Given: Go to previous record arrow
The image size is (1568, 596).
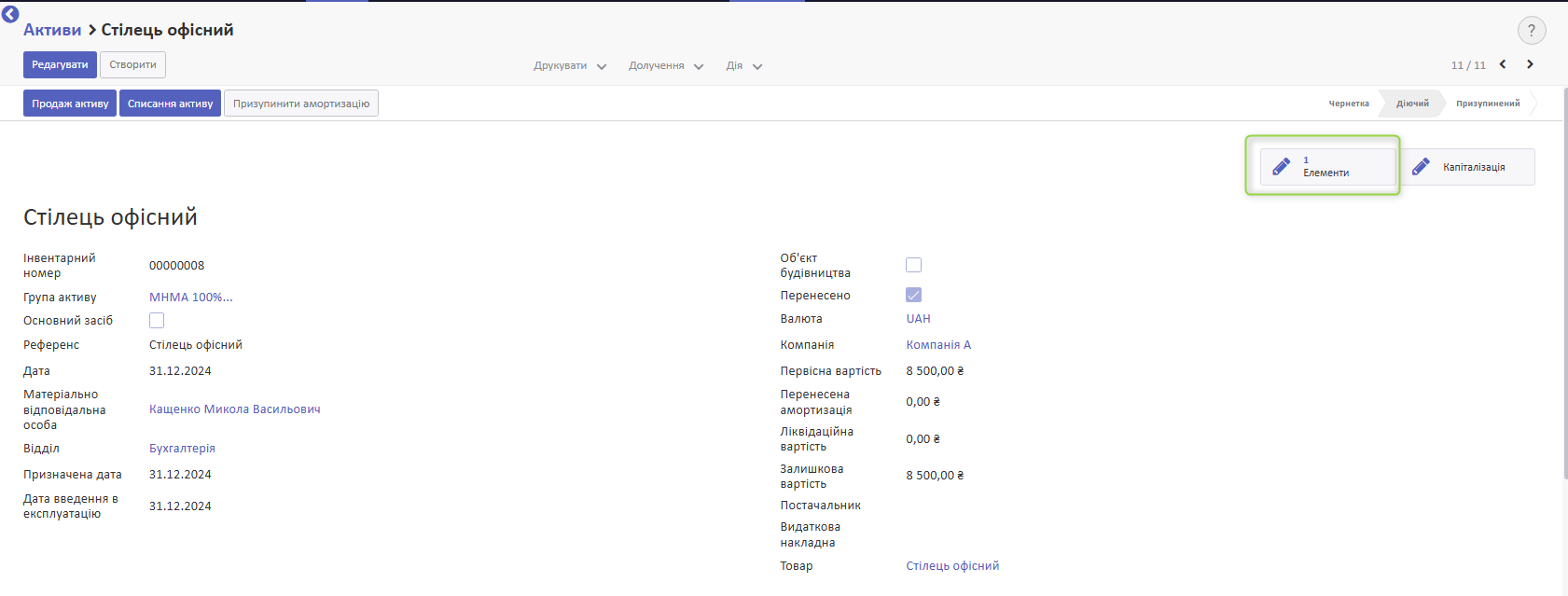Looking at the screenshot, I should pos(1503,64).
